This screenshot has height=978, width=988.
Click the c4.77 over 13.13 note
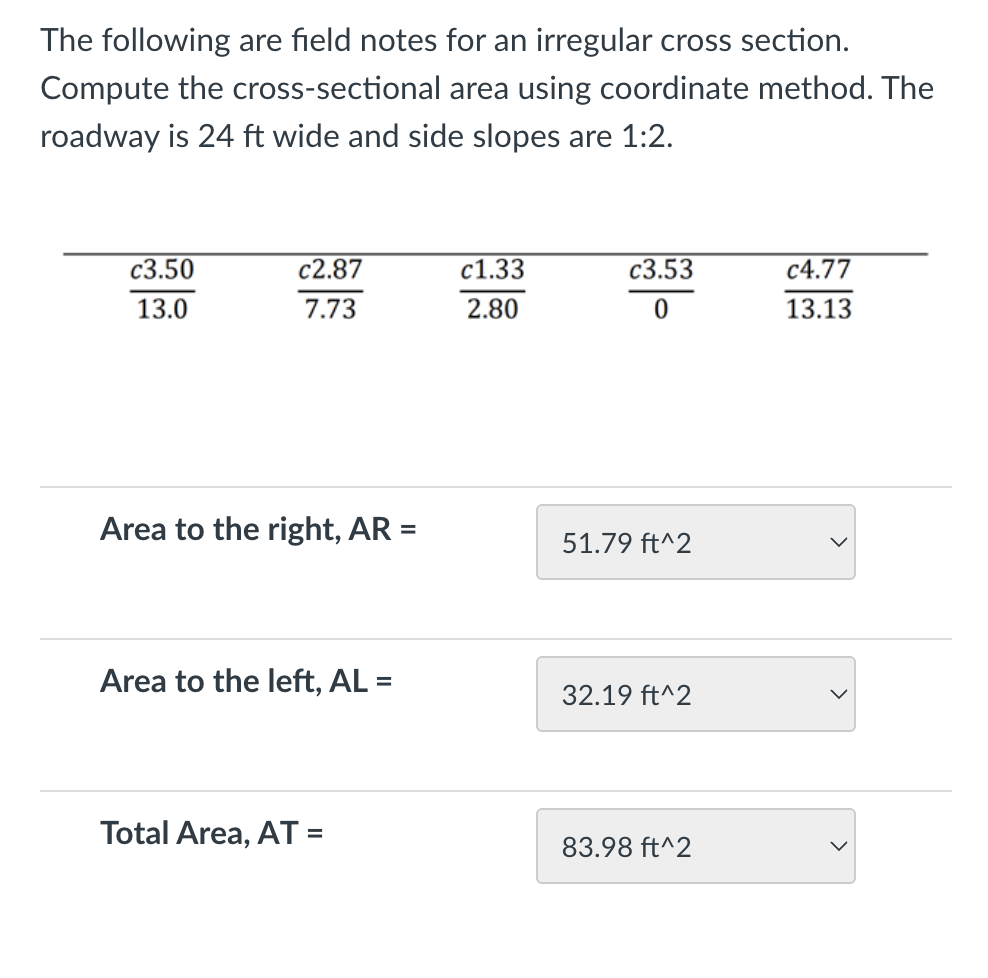[819, 288]
